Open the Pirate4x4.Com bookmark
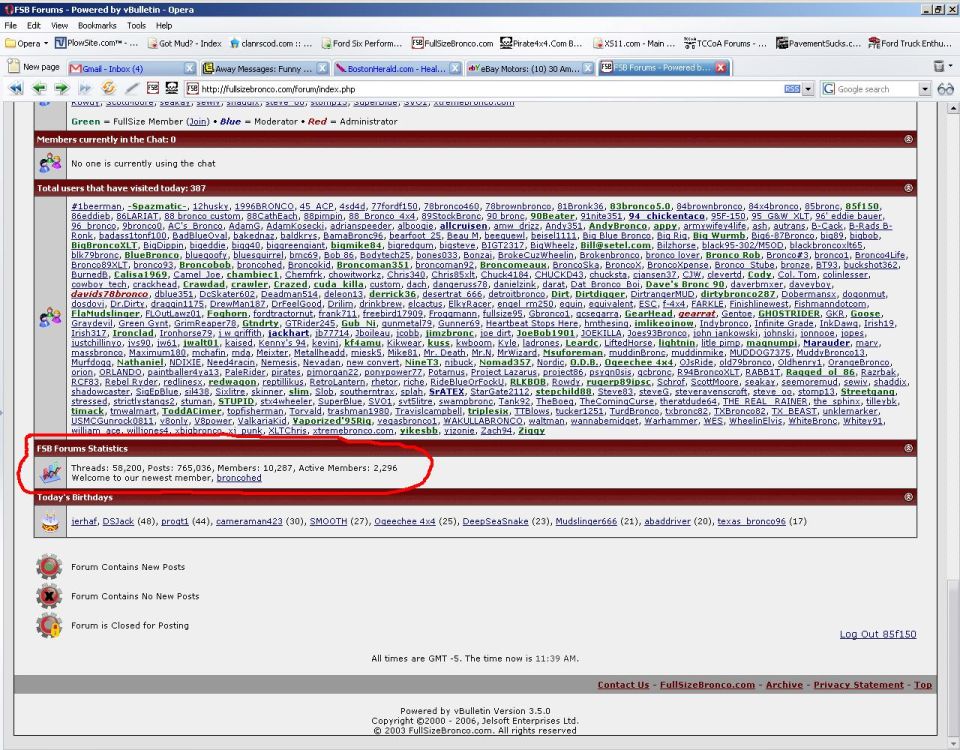960x750 pixels. click(x=541, y=43)
